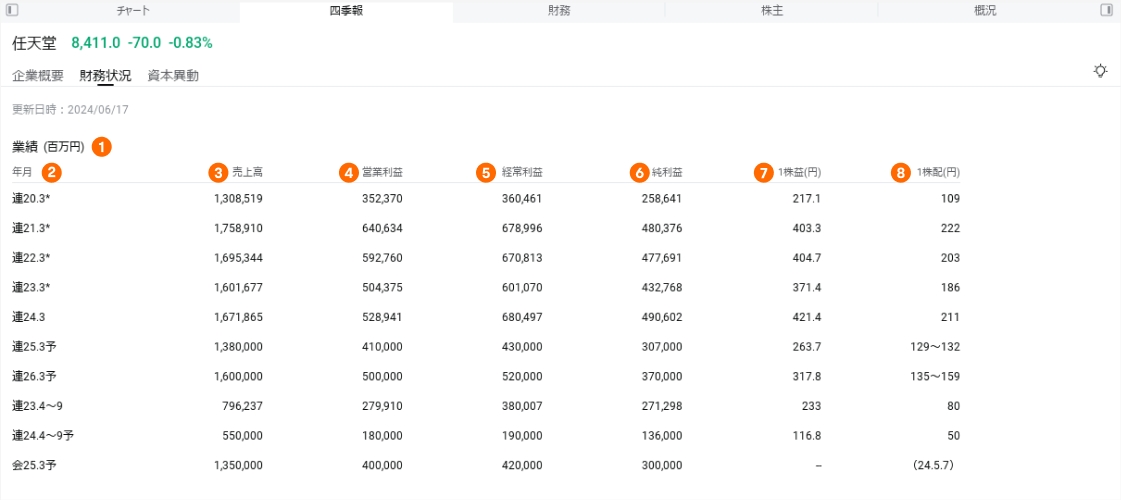Click operating profit value 592,760
1121x500 pixels.
click(383, 258)
